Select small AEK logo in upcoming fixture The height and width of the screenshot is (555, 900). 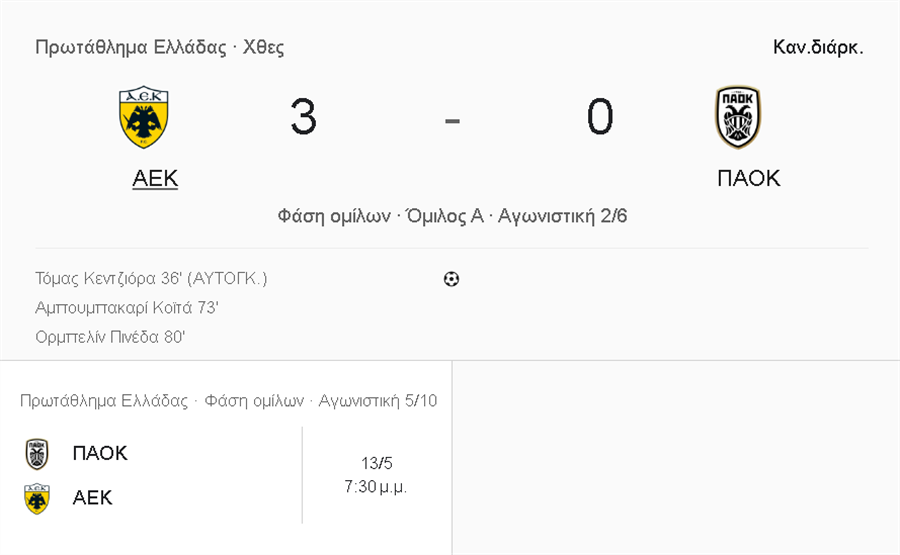37,498
